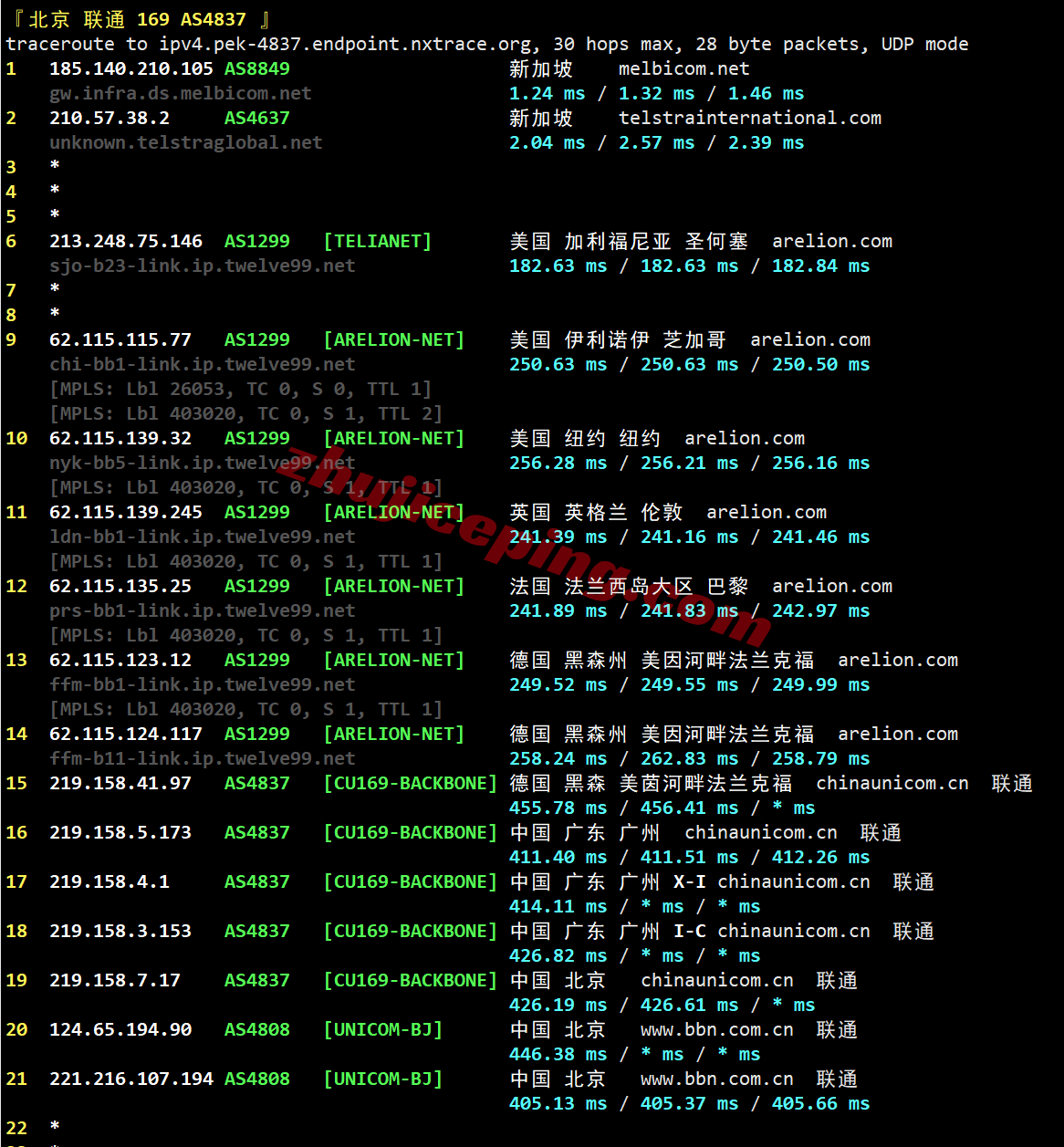Viewport: 1064px width, 1147px height.
Task: Click AS4808 label in hop 21
Action: tap(257, 1079)
